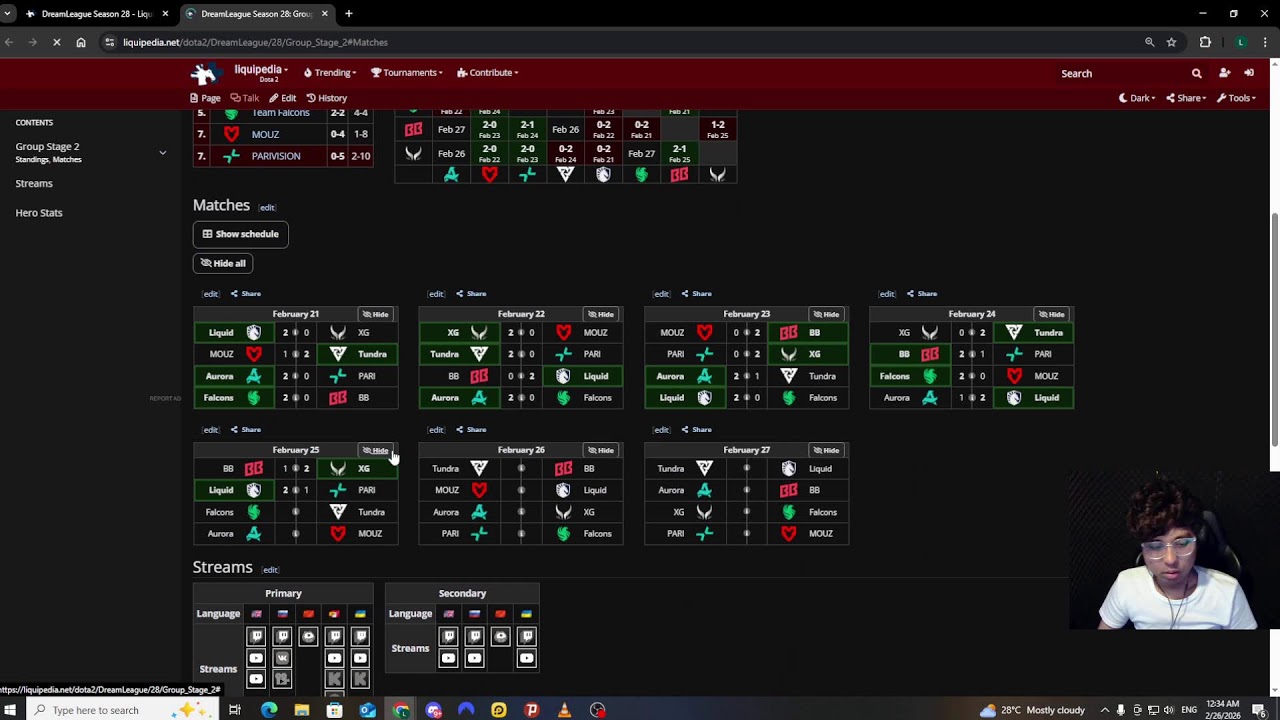
Task: Go to Hero Stats in the contents sidebar
Action: 39,212
